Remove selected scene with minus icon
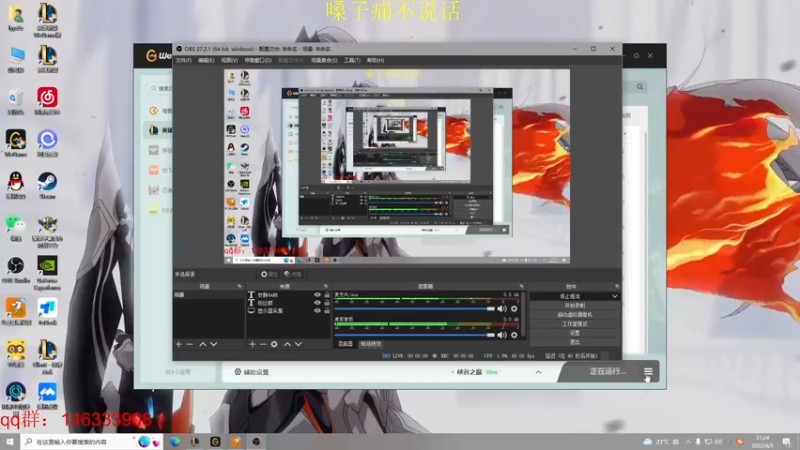800x450 pixels. [x=190, y=344]
